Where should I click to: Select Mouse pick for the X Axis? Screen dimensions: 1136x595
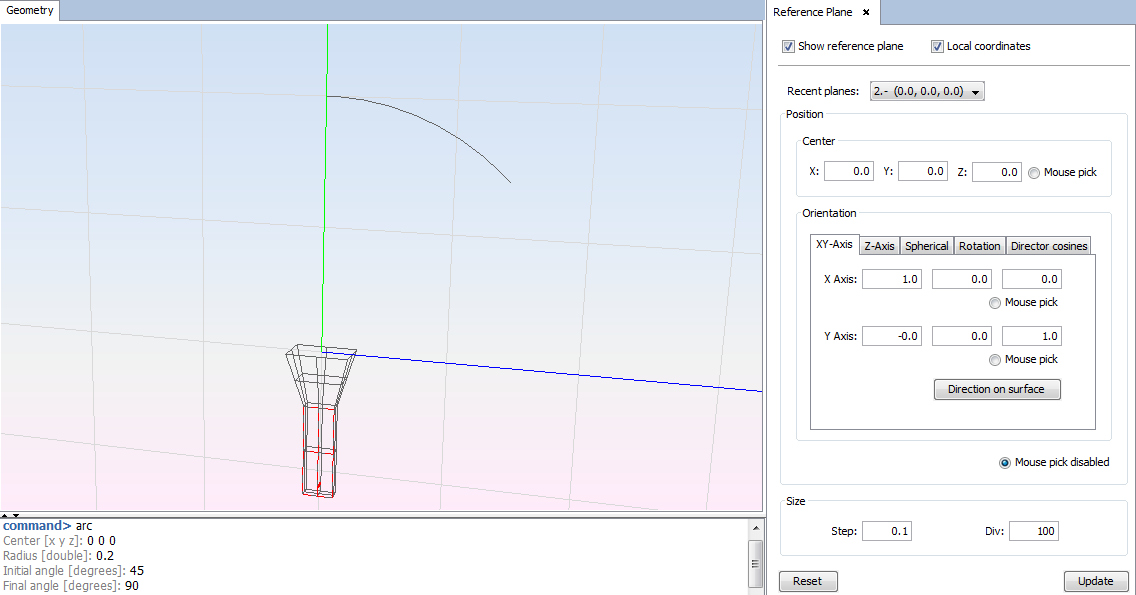995,302
